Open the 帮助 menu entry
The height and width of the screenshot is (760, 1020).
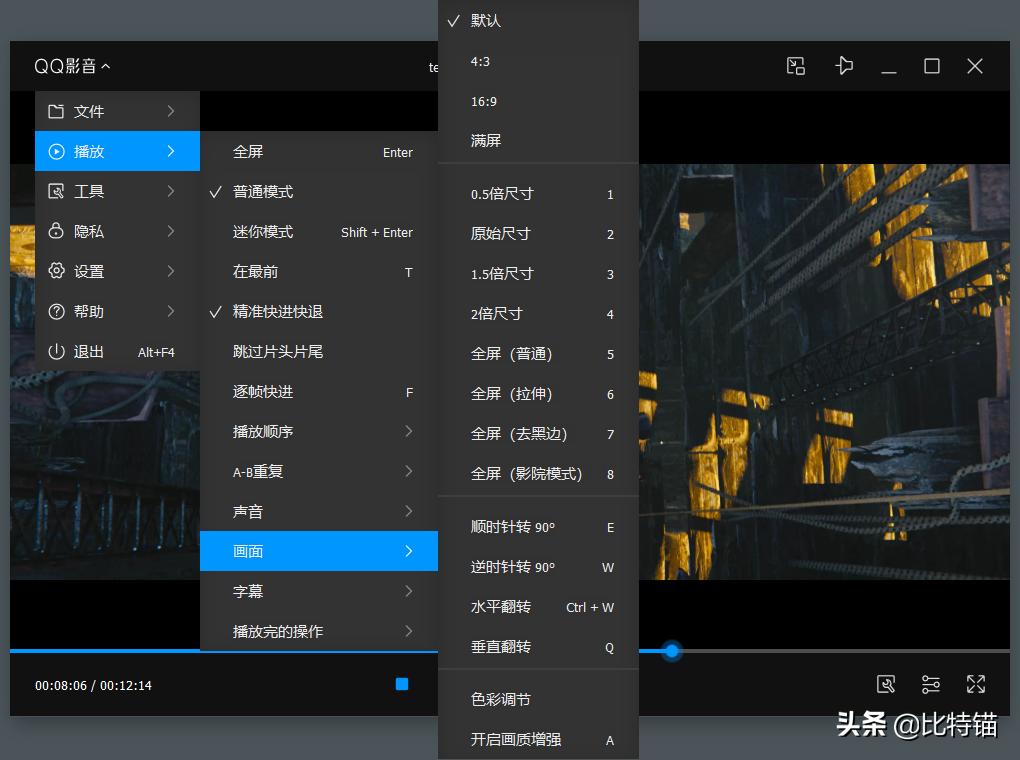tap(89, 311)
